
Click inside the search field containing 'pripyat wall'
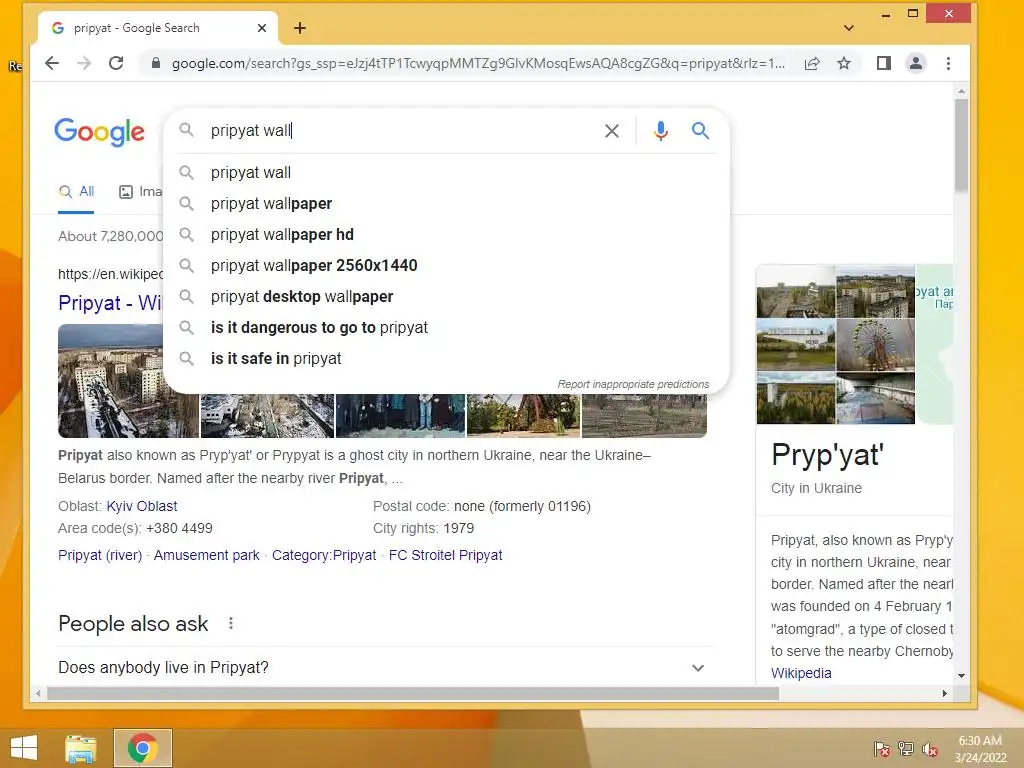point(398,131)
